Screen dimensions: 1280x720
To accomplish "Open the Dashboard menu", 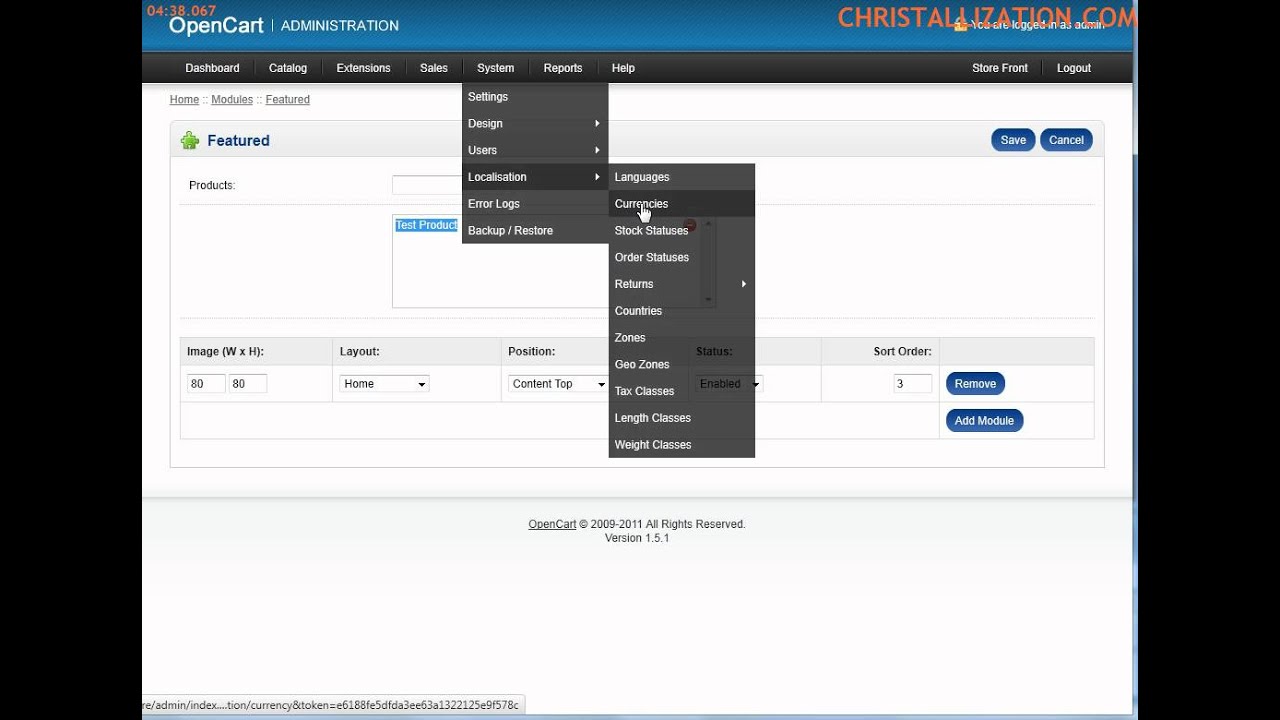I will click(x=212, y=68).
